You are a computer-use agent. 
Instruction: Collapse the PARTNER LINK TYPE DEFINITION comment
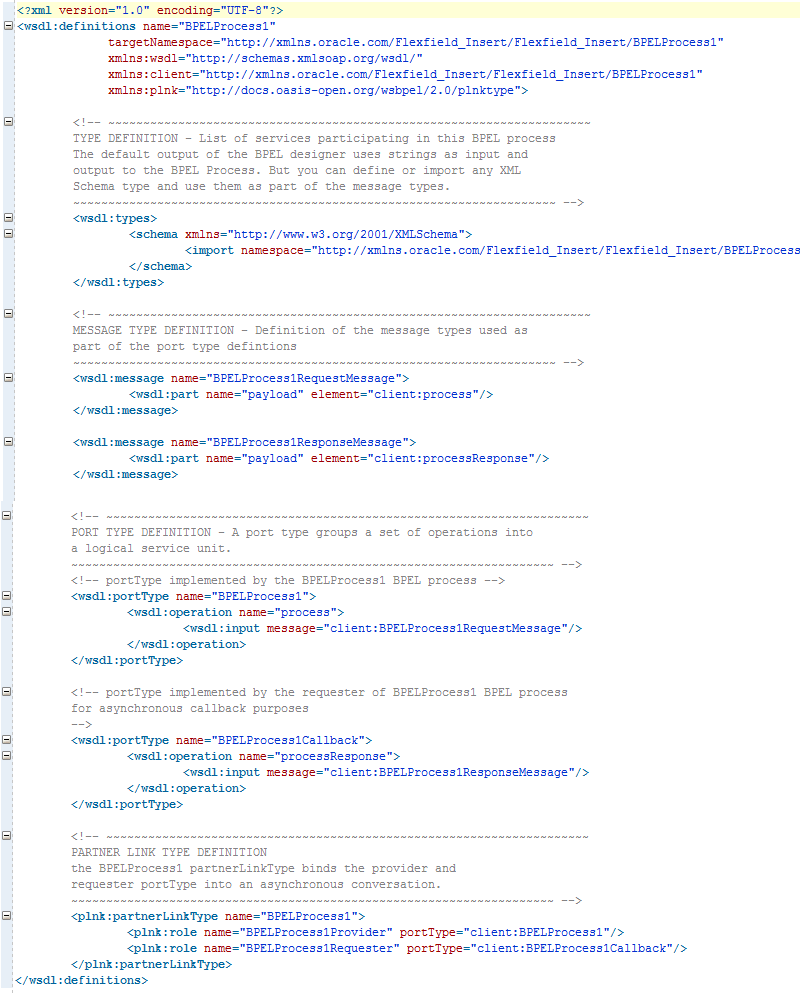(x=6, y=835)
